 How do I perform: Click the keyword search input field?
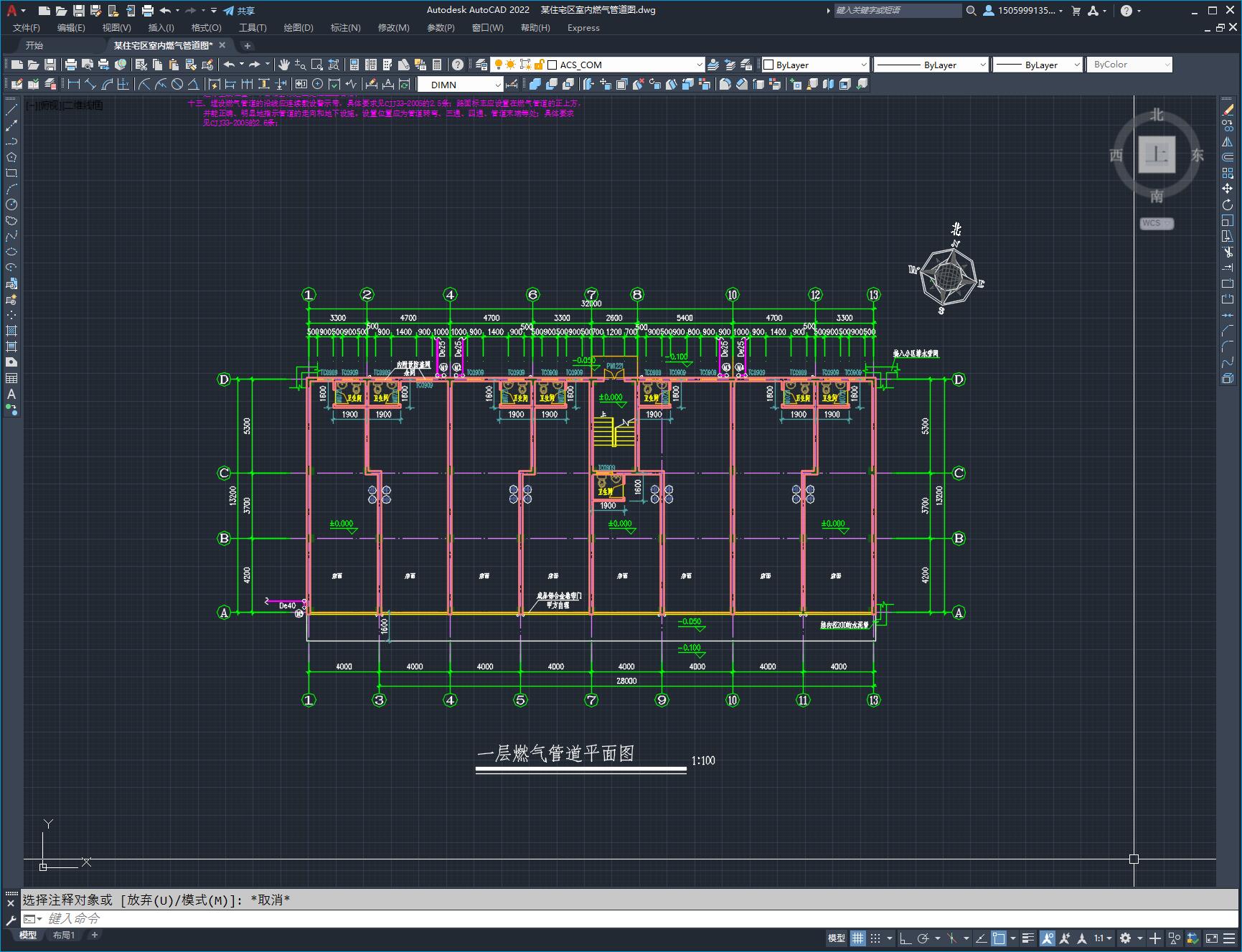[x=897, y=10]
